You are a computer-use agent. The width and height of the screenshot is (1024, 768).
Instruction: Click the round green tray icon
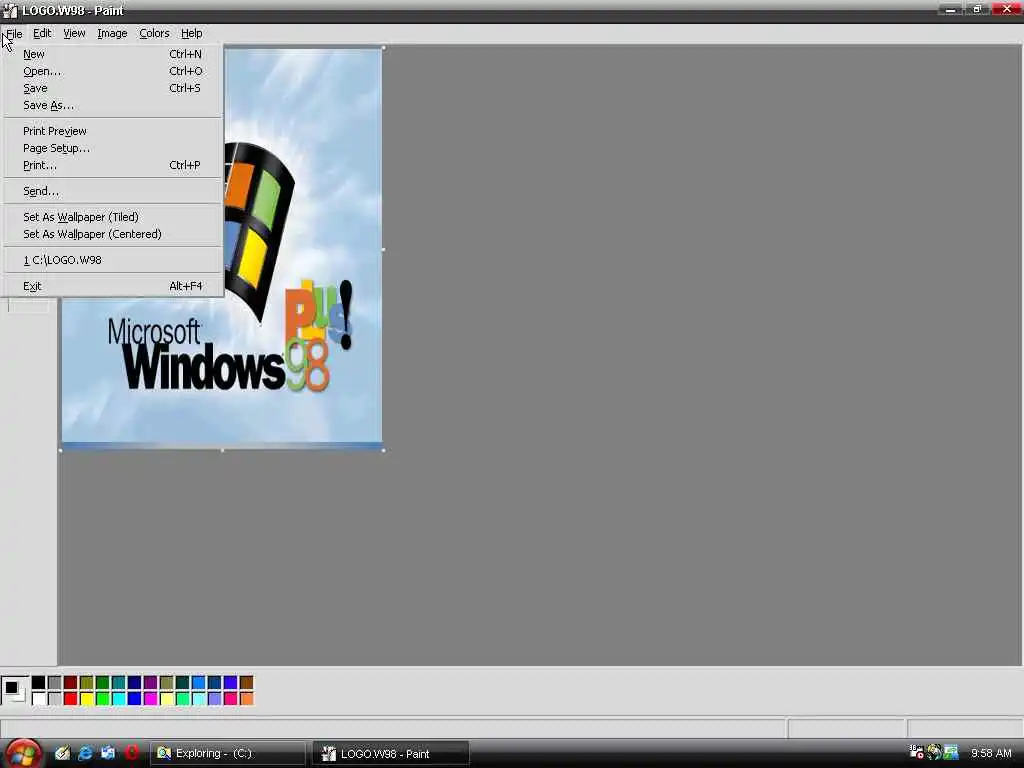[x=934, y=752]
